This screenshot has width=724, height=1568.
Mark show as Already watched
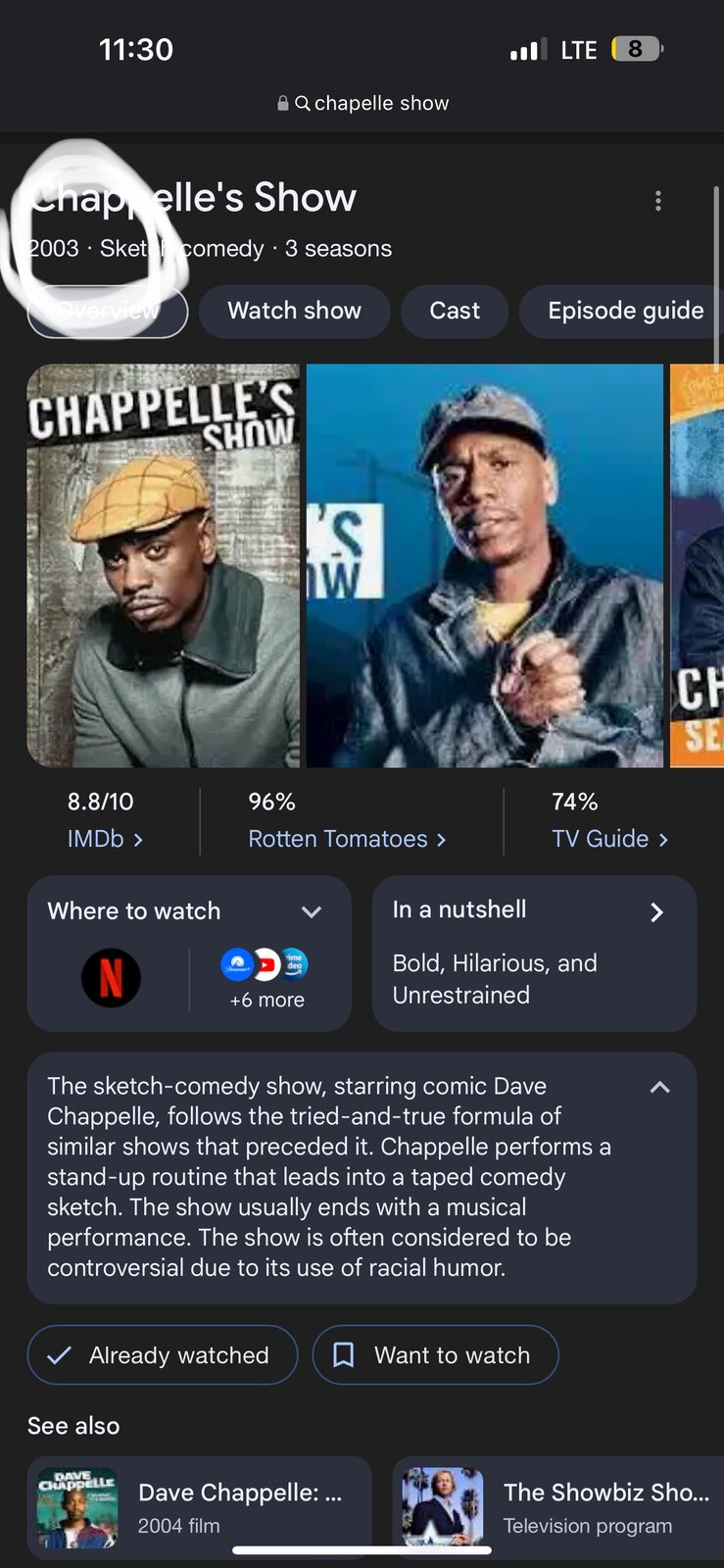(x=163, y=1354)
